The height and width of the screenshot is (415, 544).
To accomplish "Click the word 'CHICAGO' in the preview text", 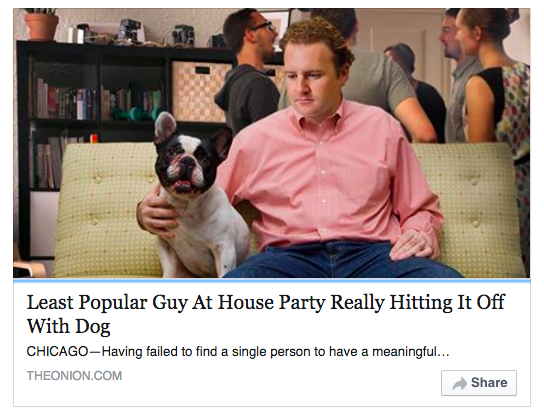I will (x=57, y=352).
